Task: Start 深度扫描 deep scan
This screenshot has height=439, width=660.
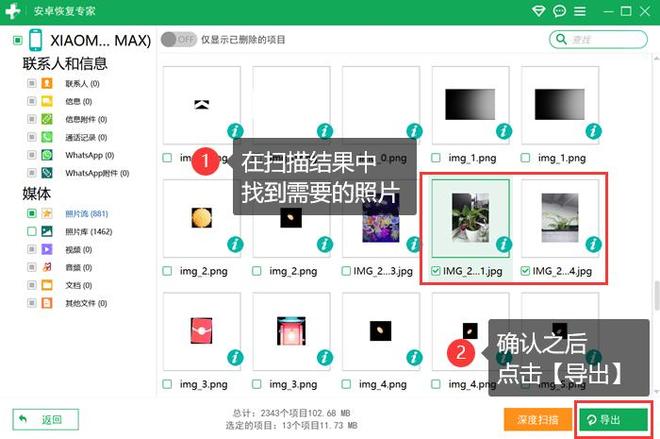Action: pyautogui.click(x=538, y=420)
